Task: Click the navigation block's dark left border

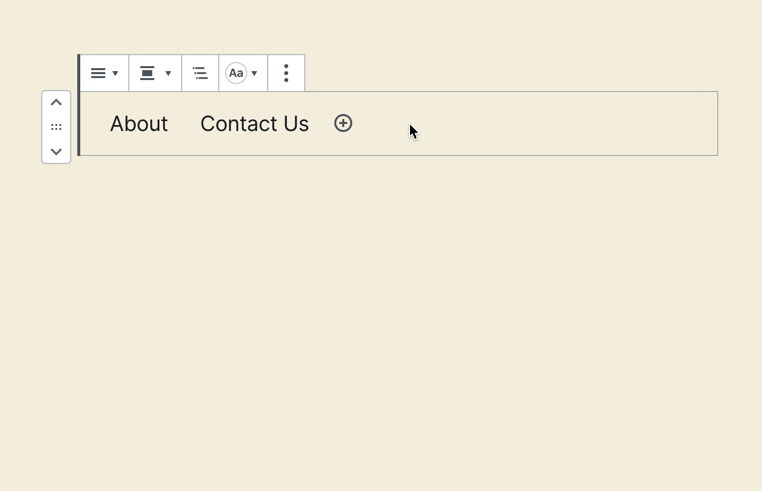Action: coord(79,124)
